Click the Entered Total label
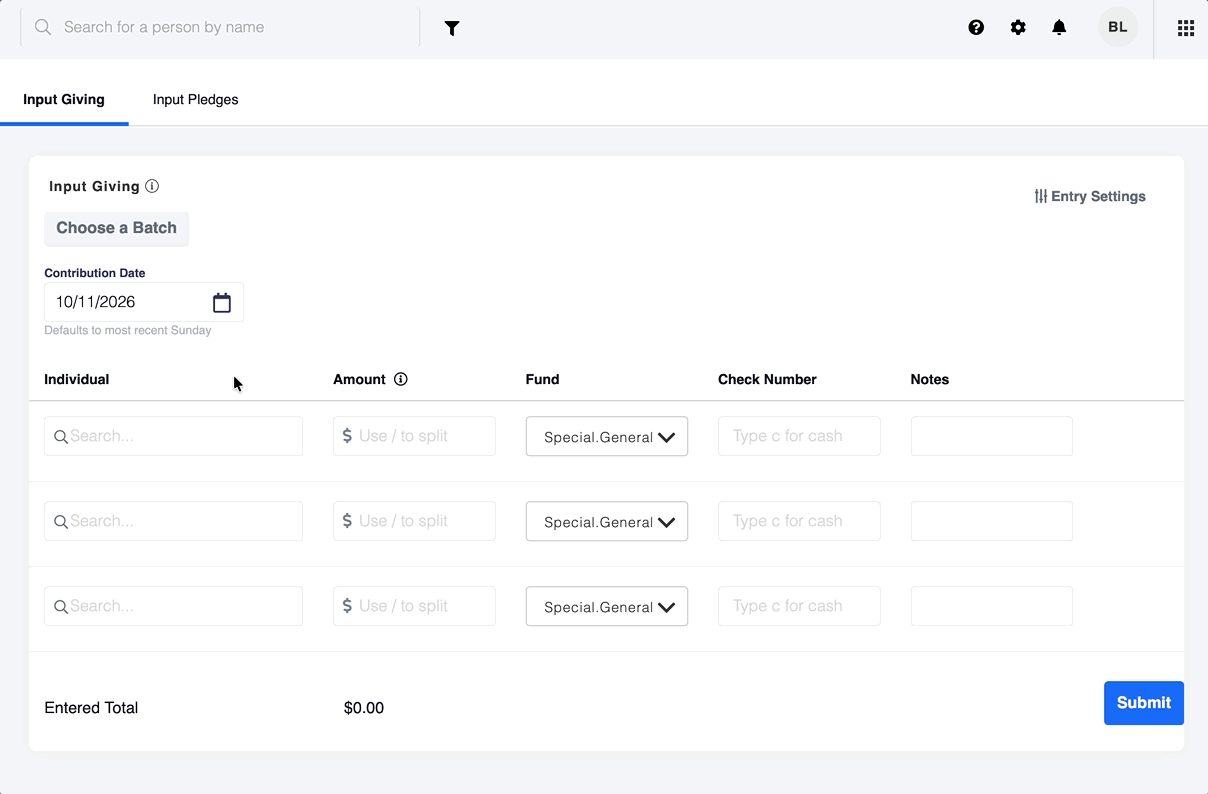1208x794 pixels. pyautogui.click(x=91, y=708)
